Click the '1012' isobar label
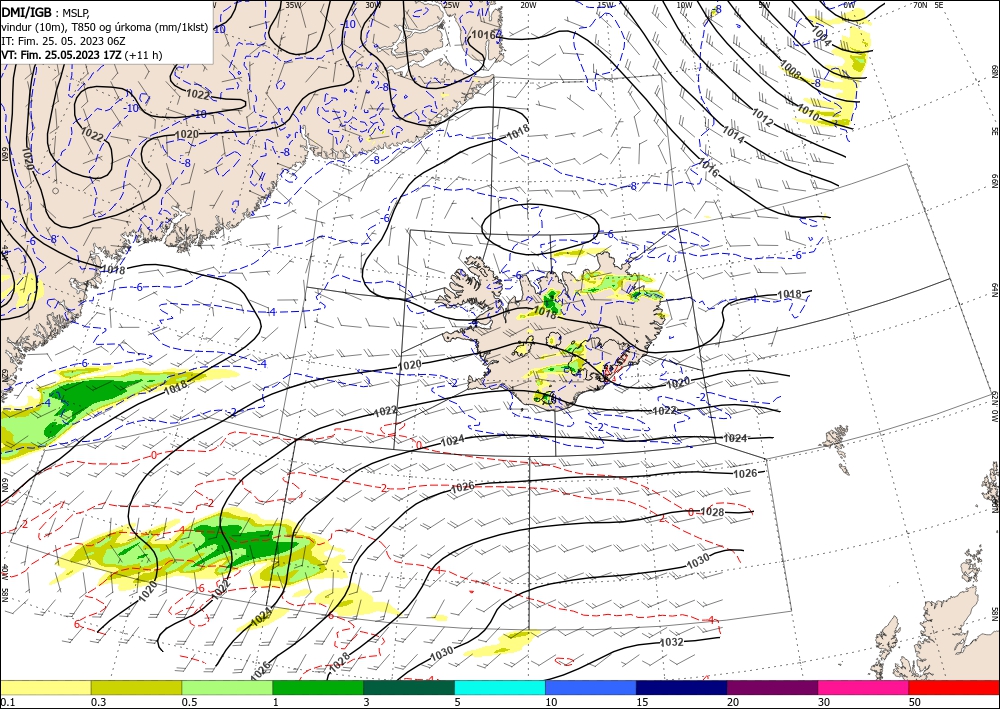Viewport: 1000px width, 709px height. coord(763,117)
